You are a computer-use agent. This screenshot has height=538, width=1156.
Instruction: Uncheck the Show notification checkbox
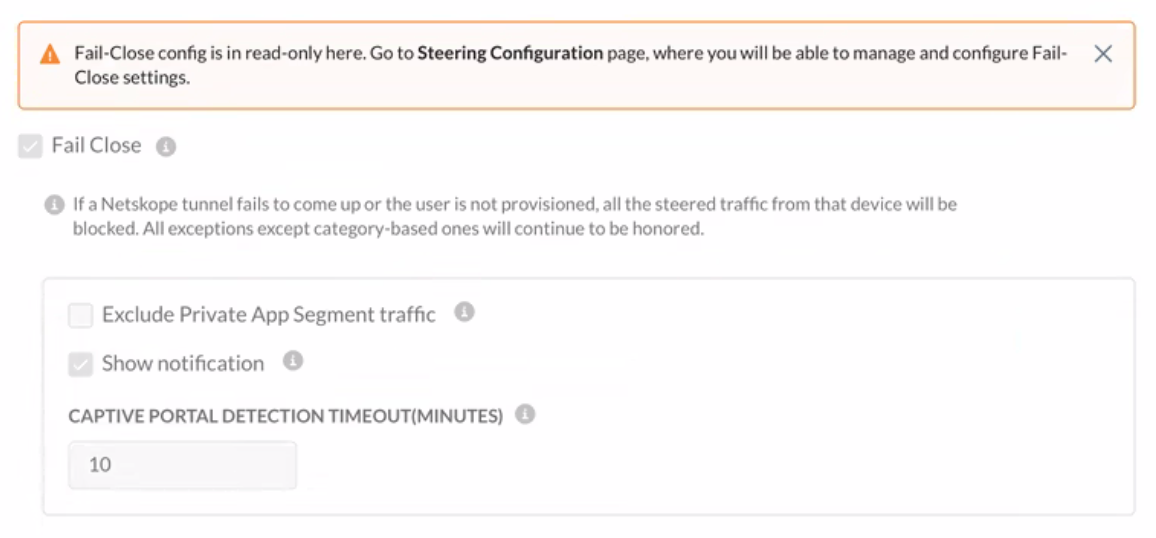click(80, 364)
